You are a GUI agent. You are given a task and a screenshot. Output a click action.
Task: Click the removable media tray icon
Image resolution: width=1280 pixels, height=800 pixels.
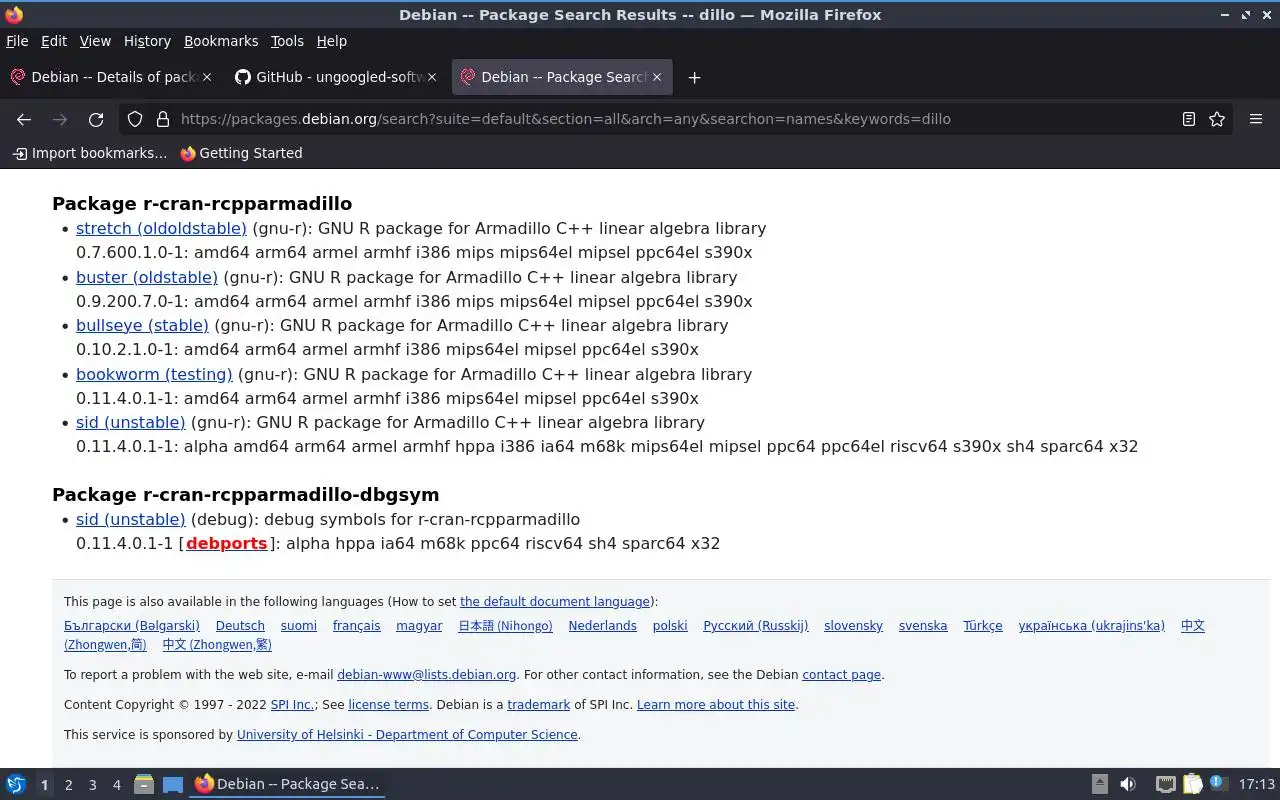click(x=1099, y=784)
